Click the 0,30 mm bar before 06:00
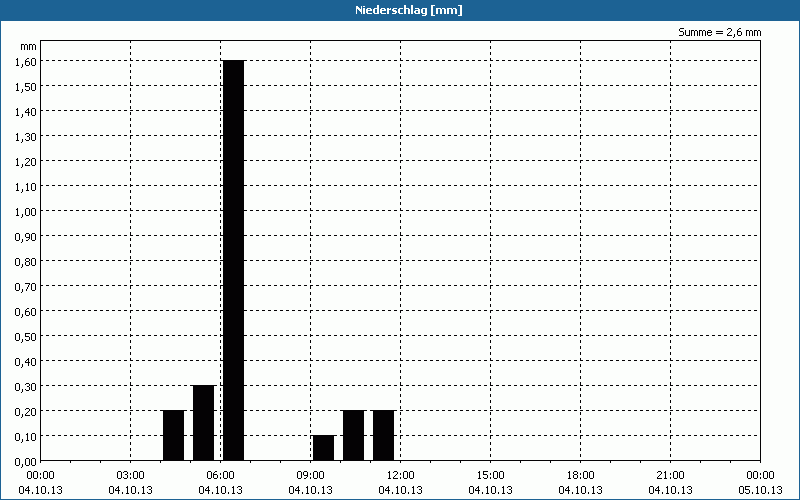800x500 pixels. pos(204,423)
